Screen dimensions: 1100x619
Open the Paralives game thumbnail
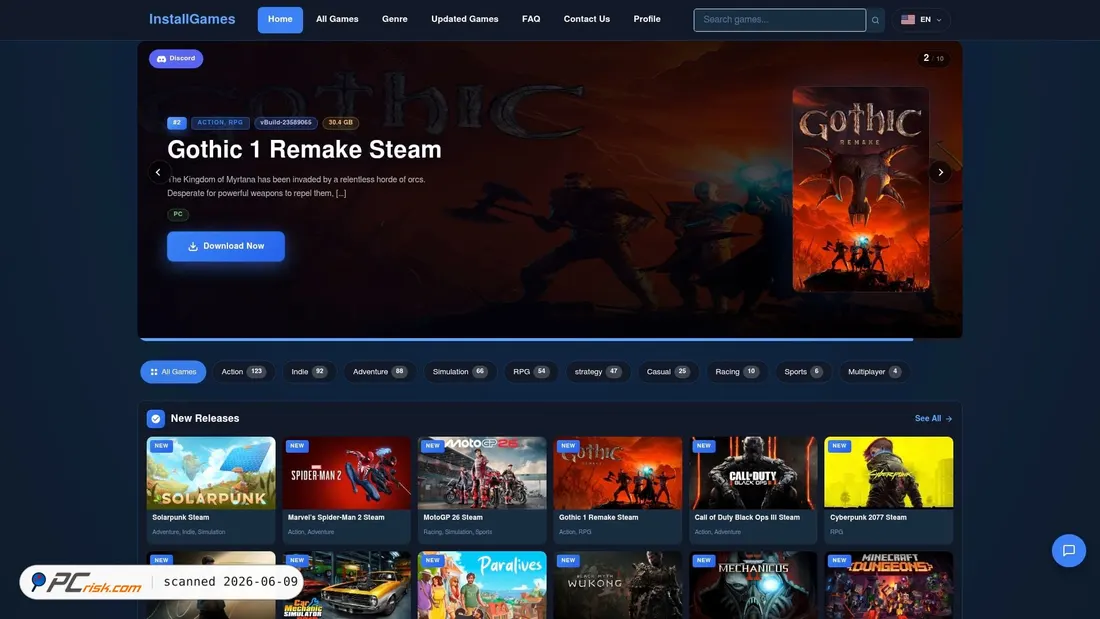point(482,585)
